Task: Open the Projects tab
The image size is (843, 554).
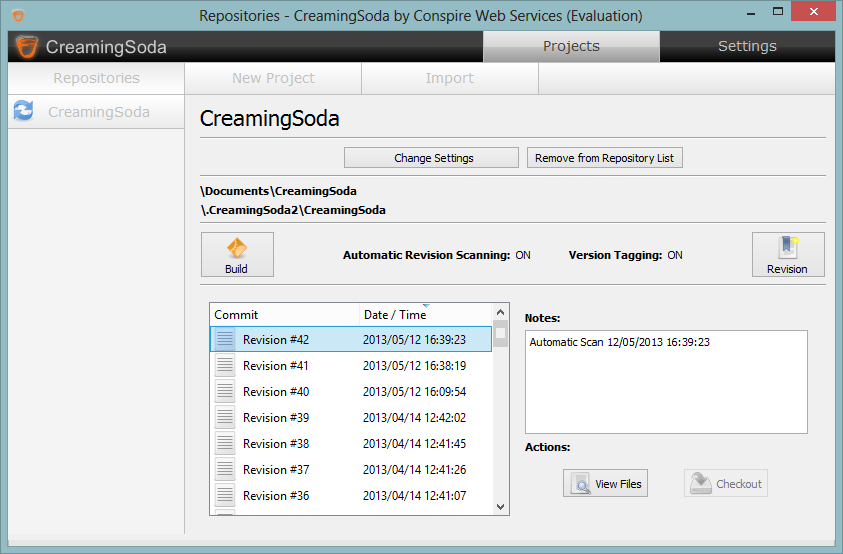Action: click(571, 46)
